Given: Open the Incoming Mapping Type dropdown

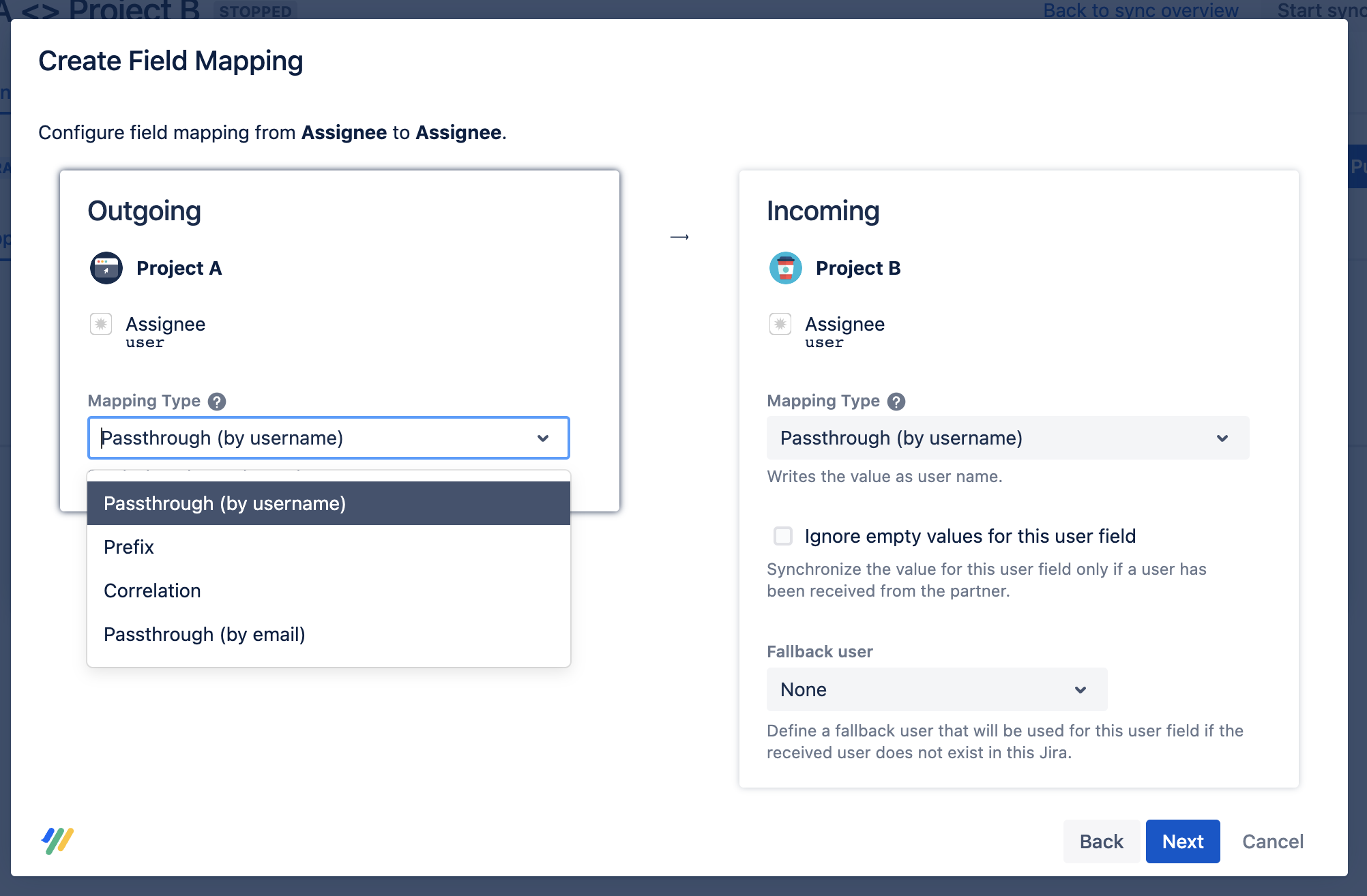Looking at the screenshot, I should tap(1008, 438).
